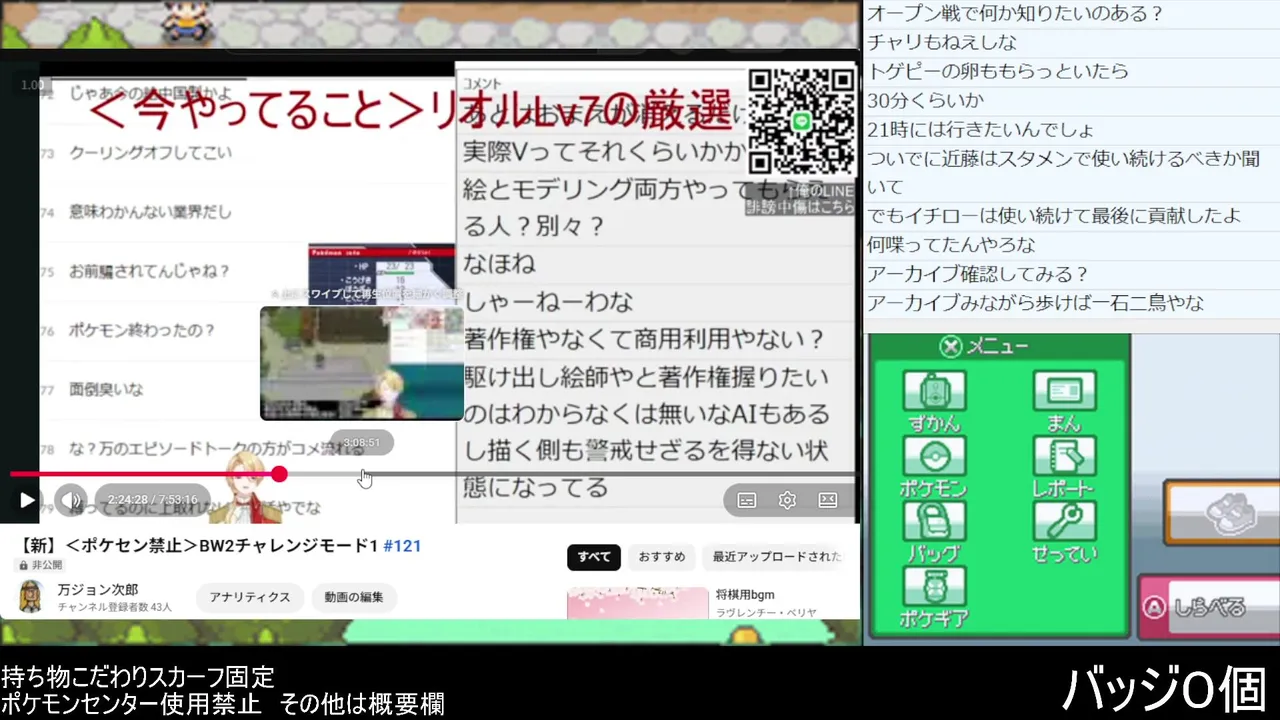Open the ずかん (Pokedex) menu icon
Viewport: 1280px width, 720px height.
click(x=934, y=401)
